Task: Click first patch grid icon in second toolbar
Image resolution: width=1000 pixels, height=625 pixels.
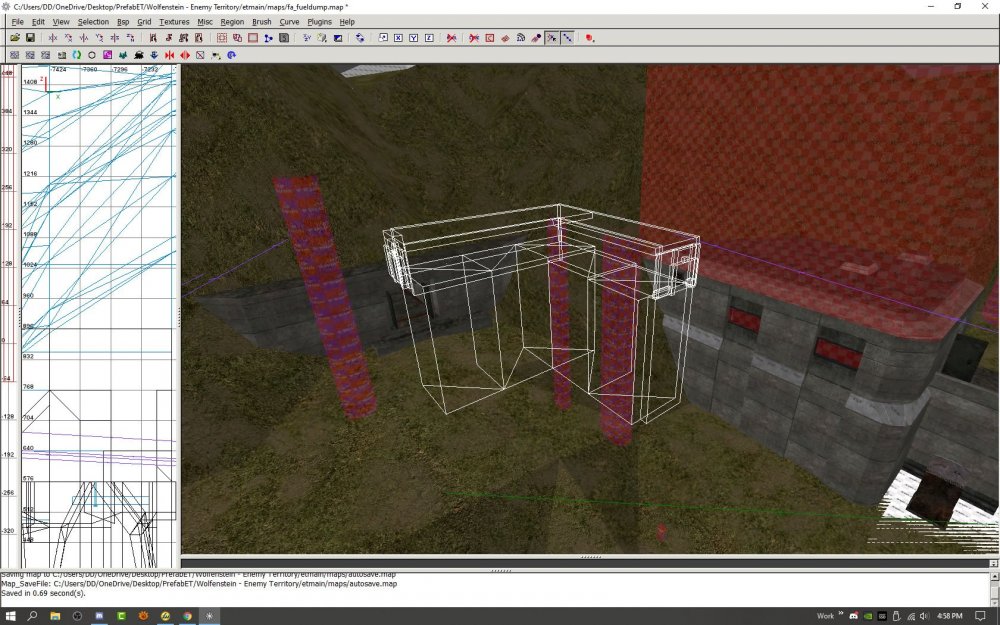Action: (x=15, y=55)
